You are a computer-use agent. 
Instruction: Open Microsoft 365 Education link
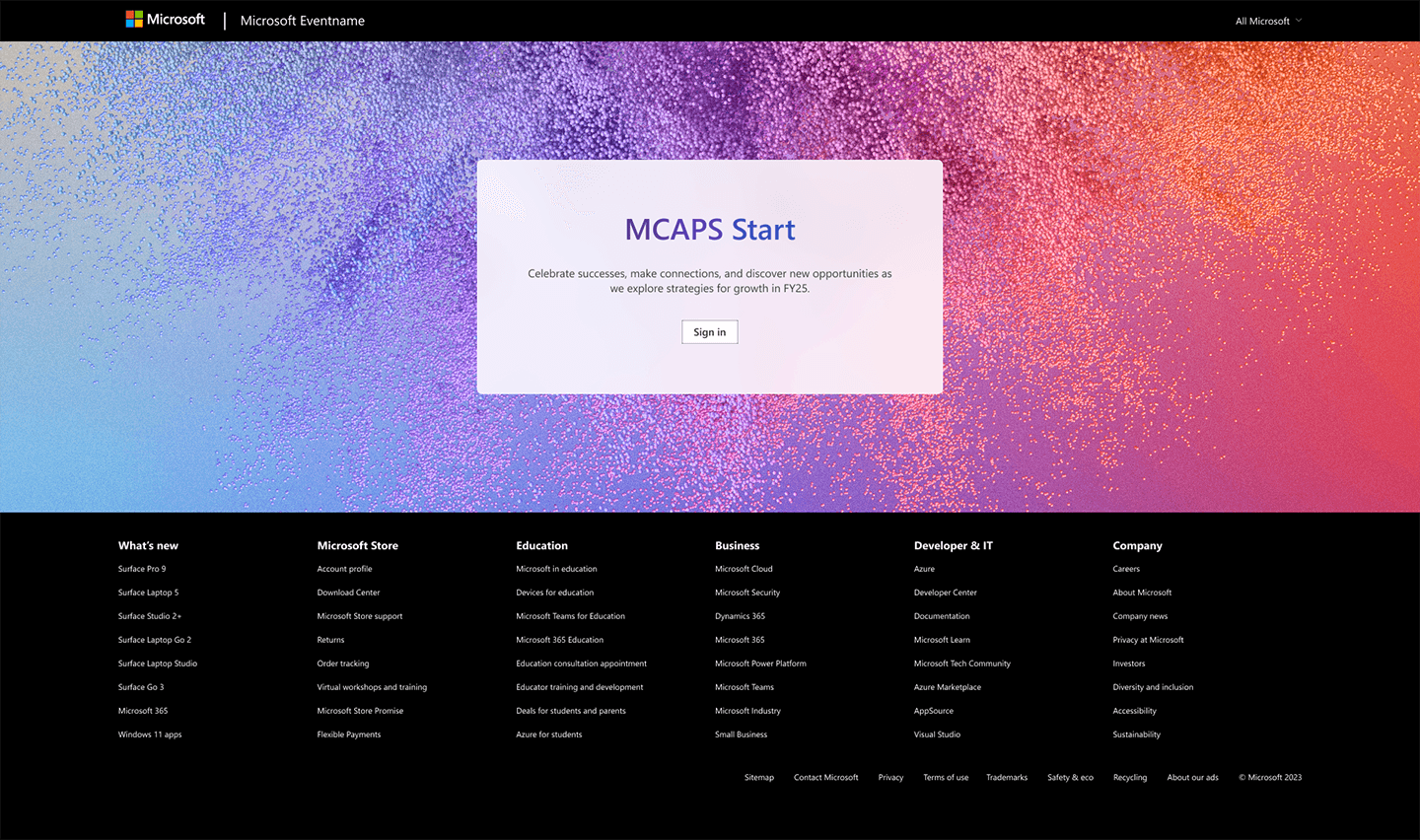point(559,640)
